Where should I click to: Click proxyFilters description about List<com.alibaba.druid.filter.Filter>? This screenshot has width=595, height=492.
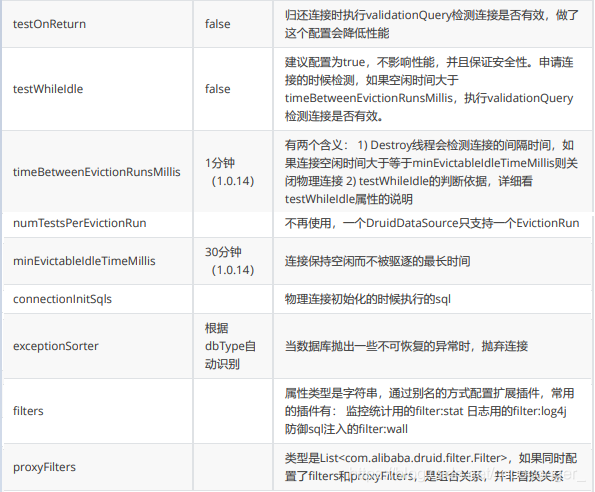coord(431,467)
